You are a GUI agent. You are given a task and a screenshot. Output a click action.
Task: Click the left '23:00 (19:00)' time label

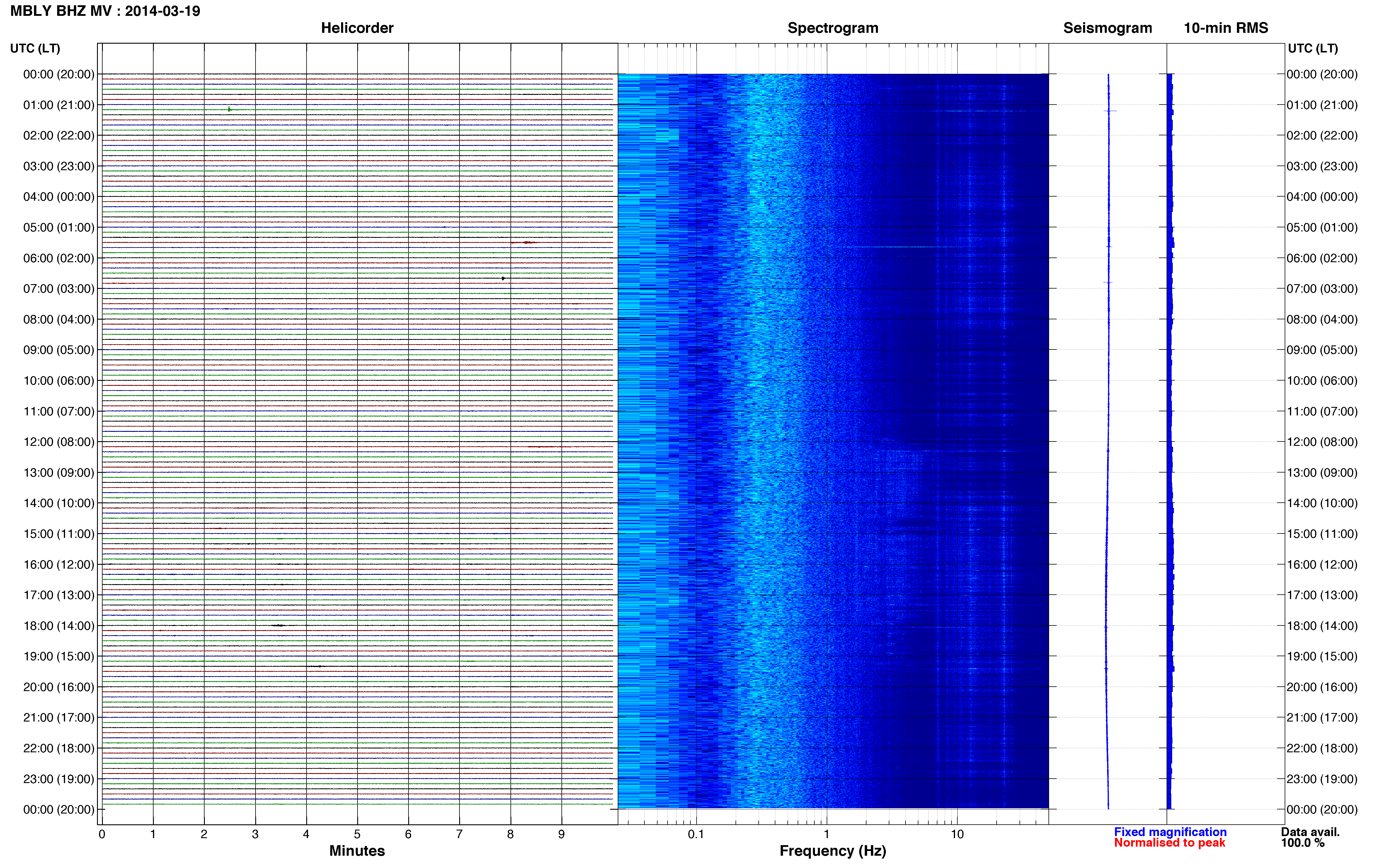[x=59, y=779]
